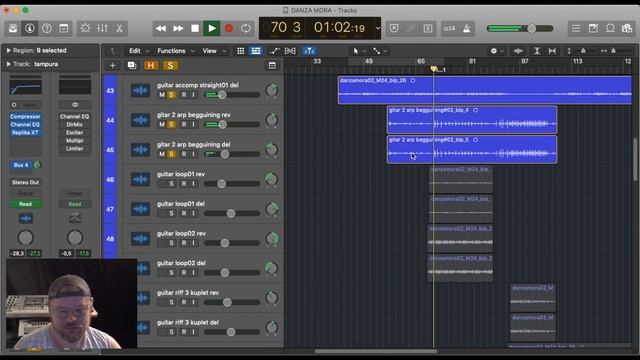This screenshot has width=640, height=360.
Task: Toggle horizontal auto zoom
Action: coord(552,51)
